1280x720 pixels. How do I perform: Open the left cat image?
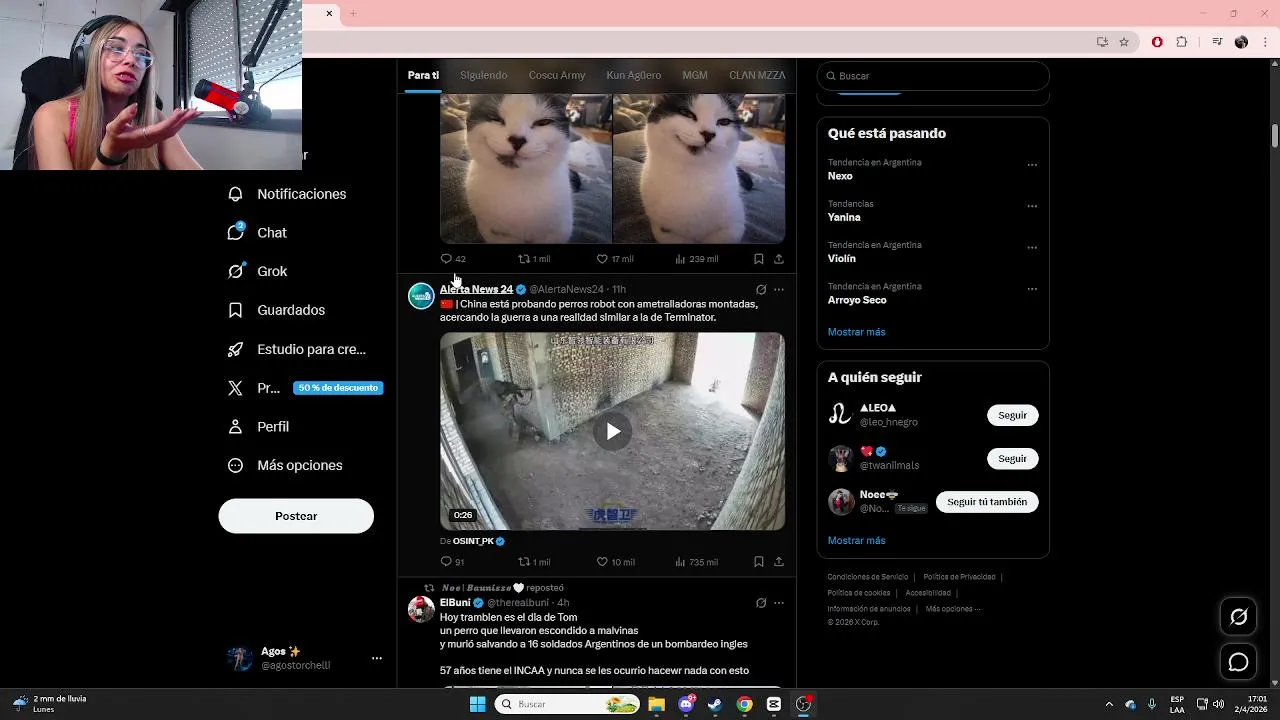click(x=525, y=168)
